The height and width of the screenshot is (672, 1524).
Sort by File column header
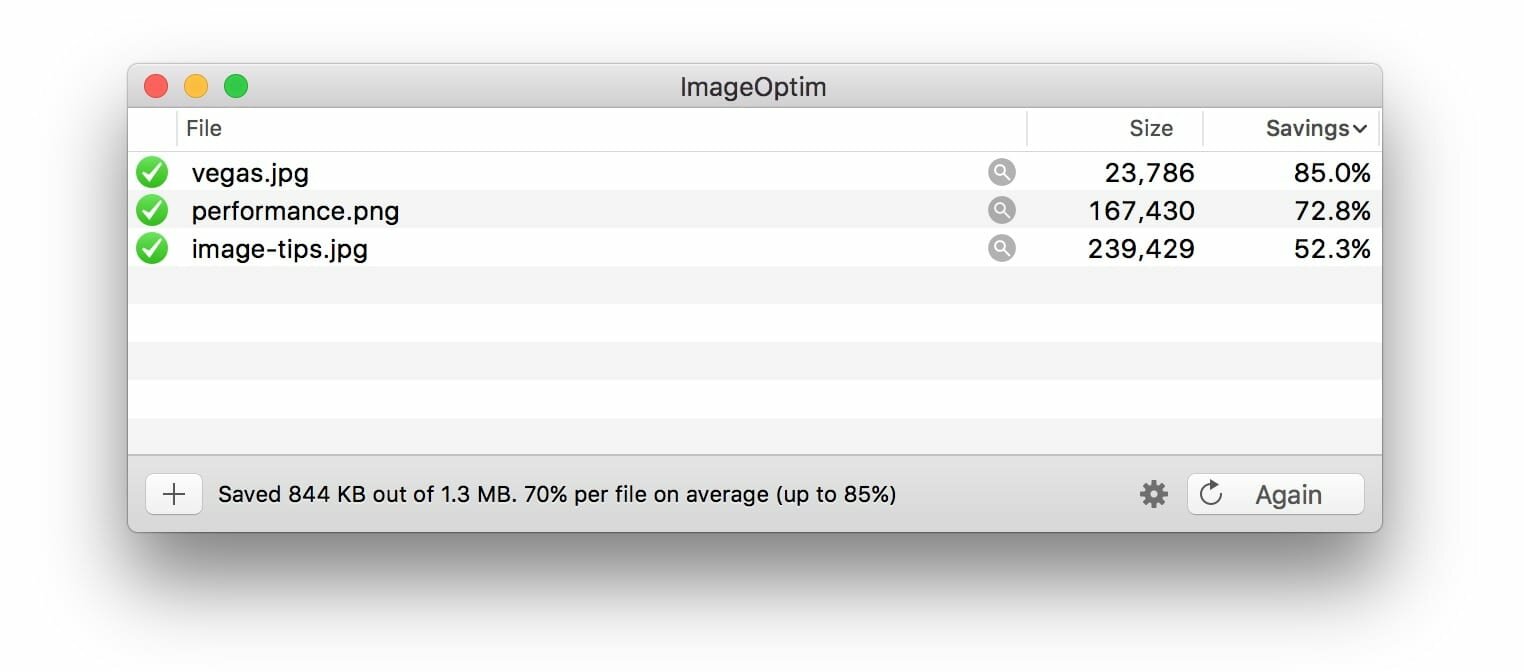tap(602, 129)
